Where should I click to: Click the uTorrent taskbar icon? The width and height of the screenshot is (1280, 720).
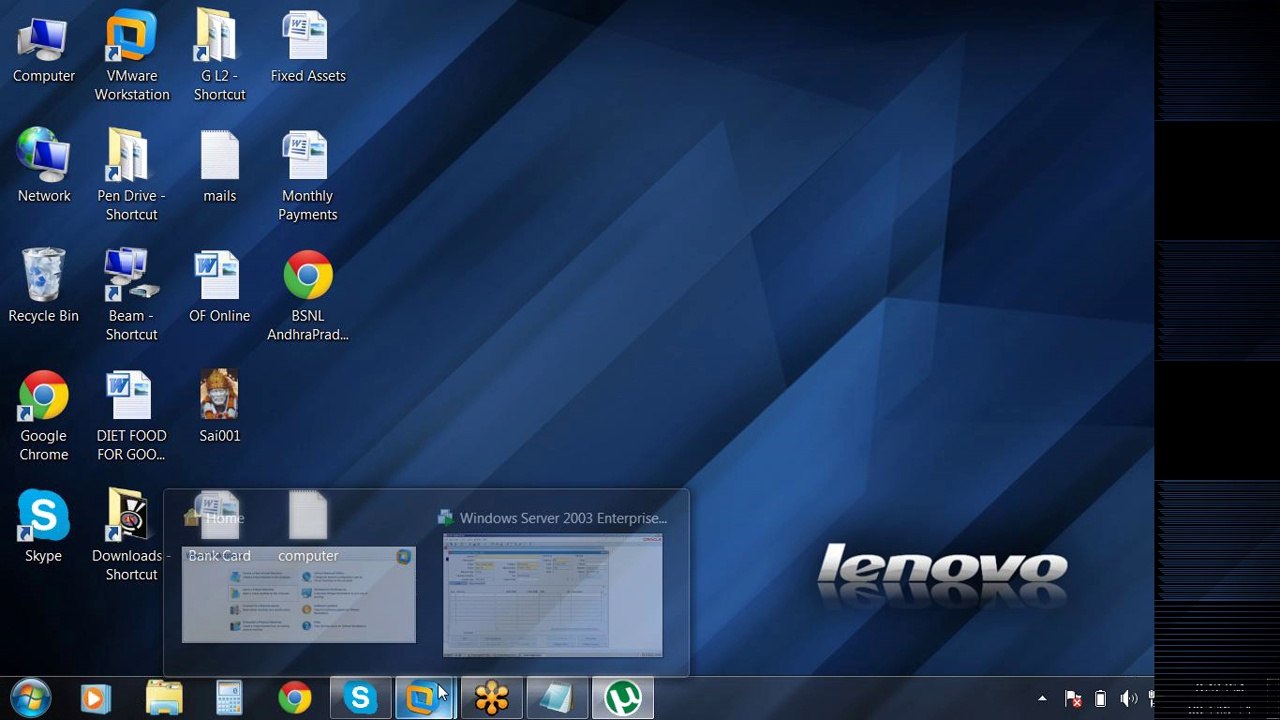click(624, 698)
